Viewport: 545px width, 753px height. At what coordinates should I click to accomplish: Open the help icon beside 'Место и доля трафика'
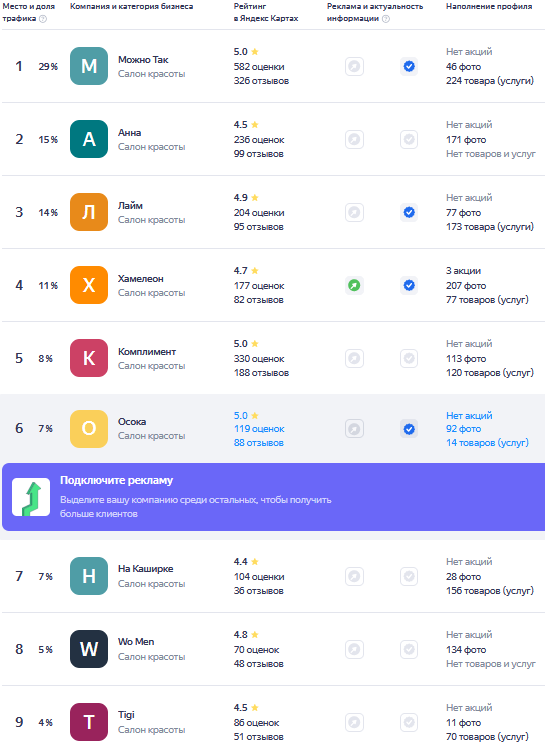point(43,19)
